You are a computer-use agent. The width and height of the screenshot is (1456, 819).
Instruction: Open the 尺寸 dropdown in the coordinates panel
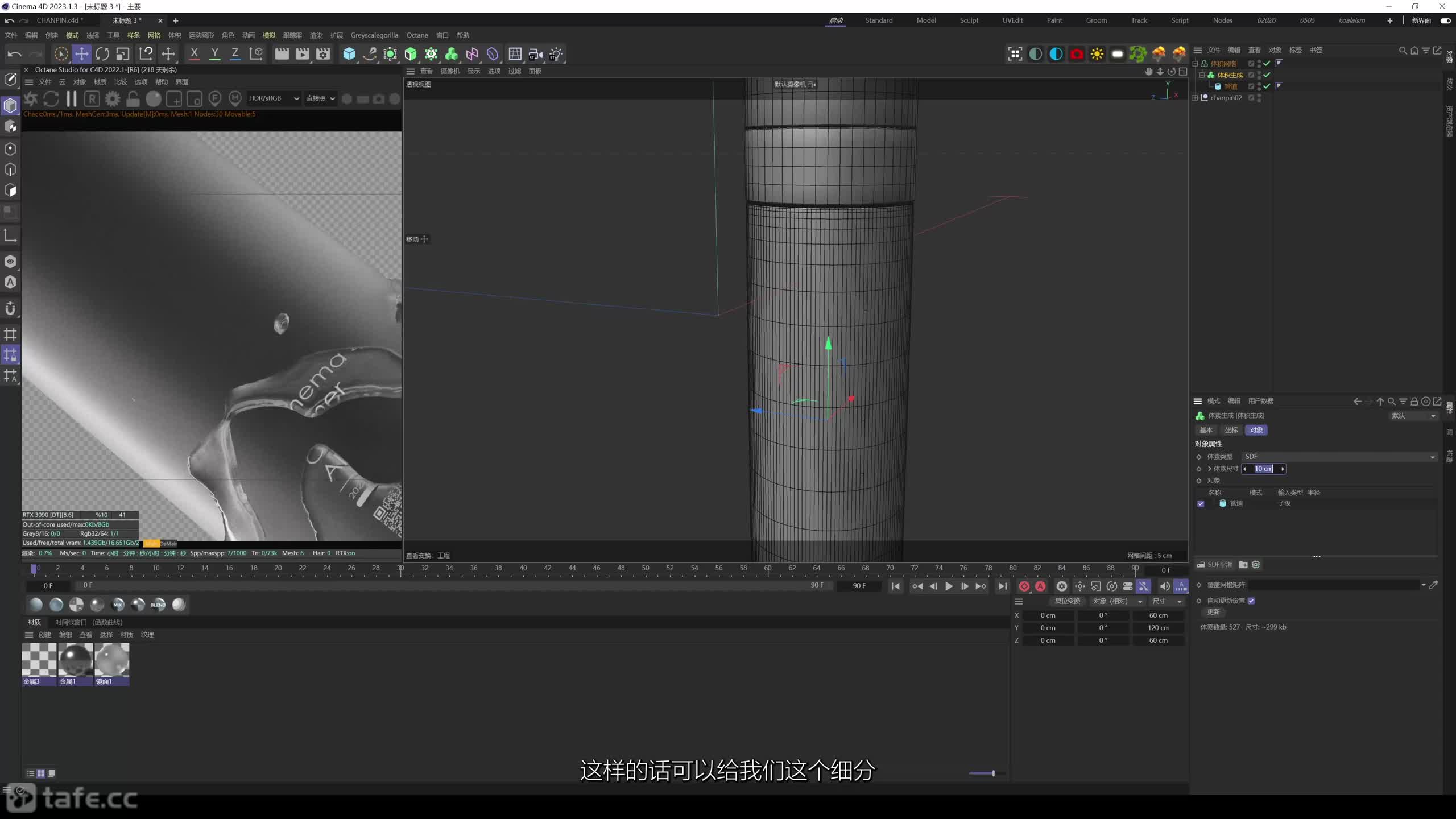click(1167, 601)
